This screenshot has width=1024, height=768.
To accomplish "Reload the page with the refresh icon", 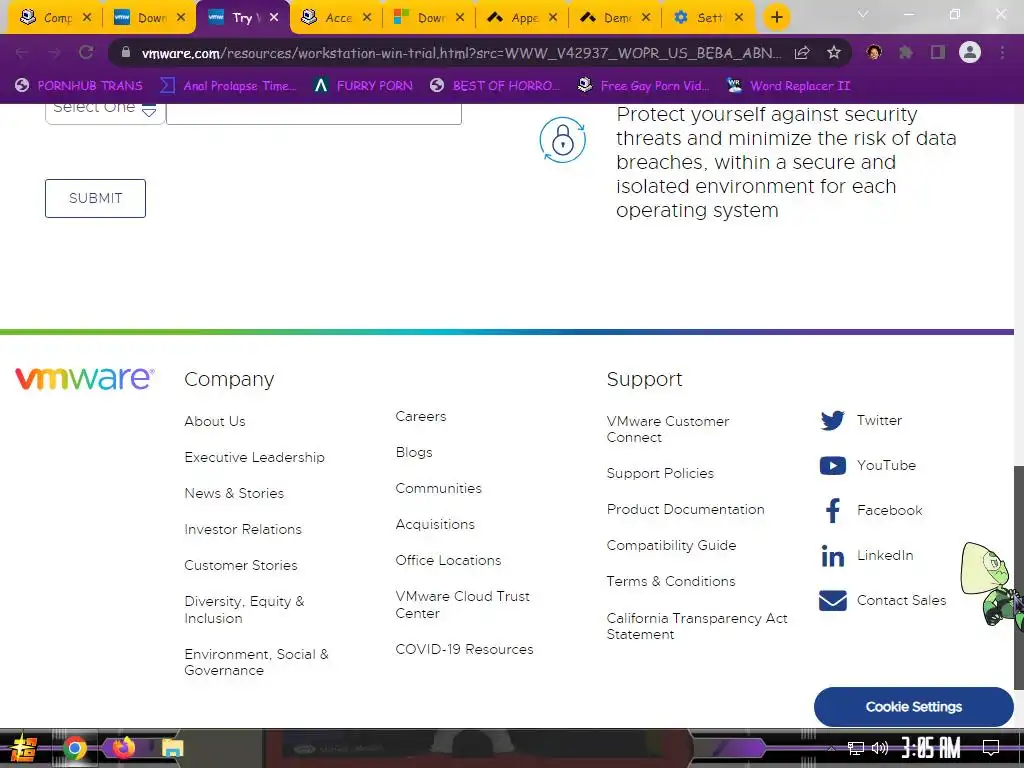I will pos(86,53).
